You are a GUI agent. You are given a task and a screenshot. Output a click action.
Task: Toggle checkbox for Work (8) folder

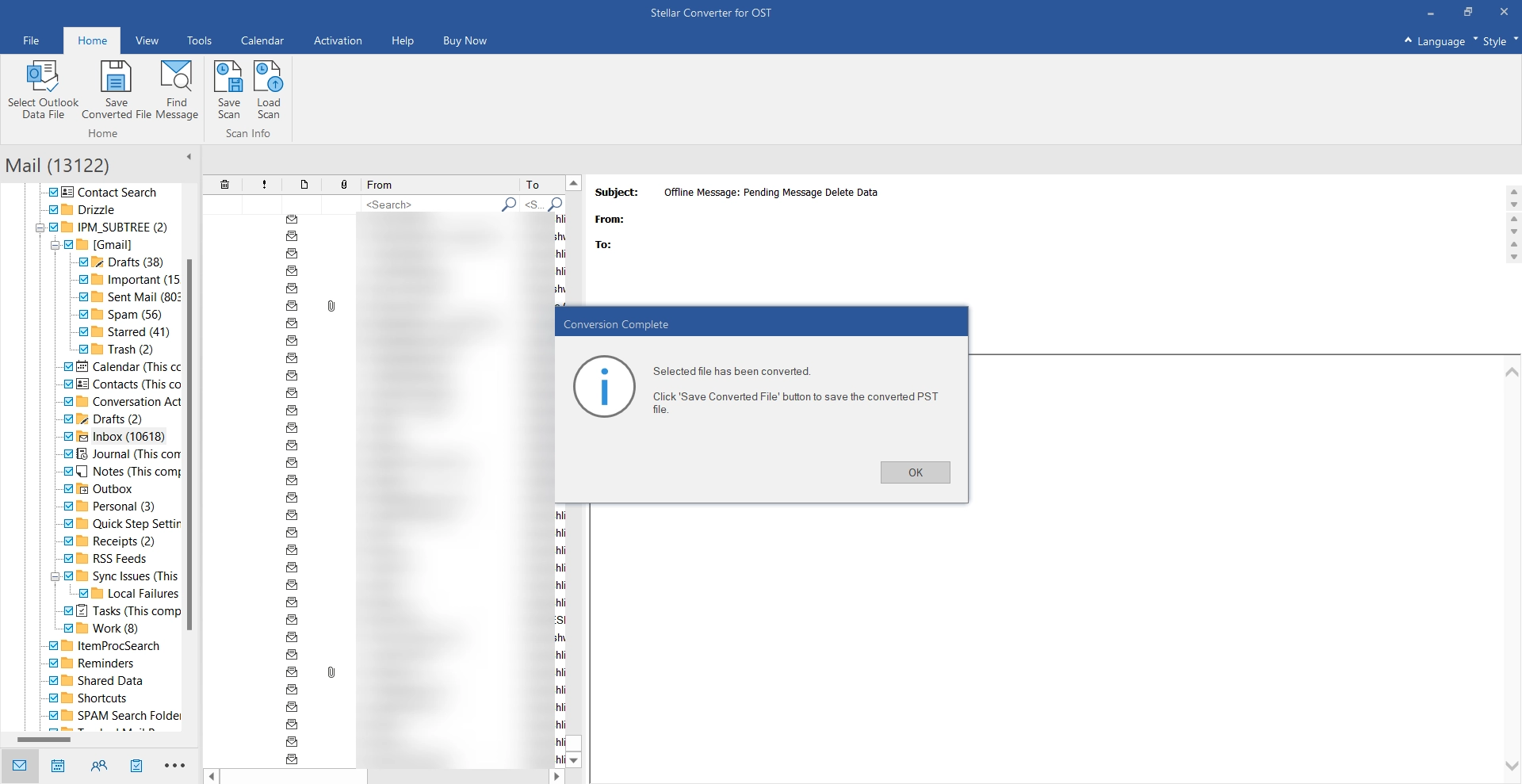pos(69,629)
